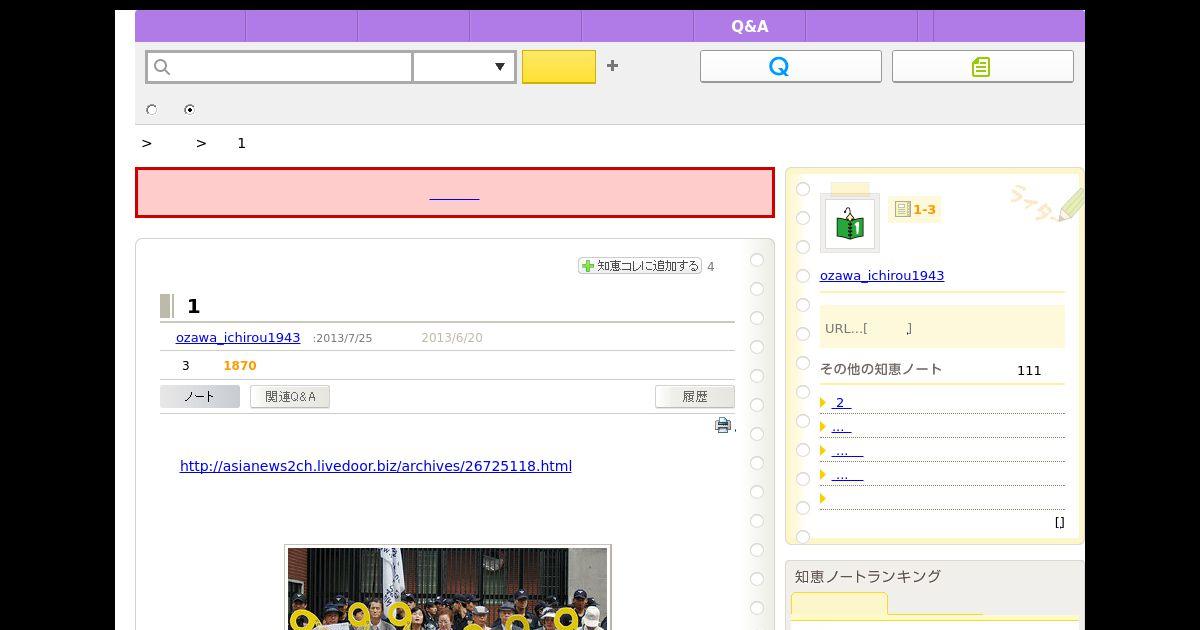
Task: Click the 1-3 grade badge icon
Action: pos(914,209)
